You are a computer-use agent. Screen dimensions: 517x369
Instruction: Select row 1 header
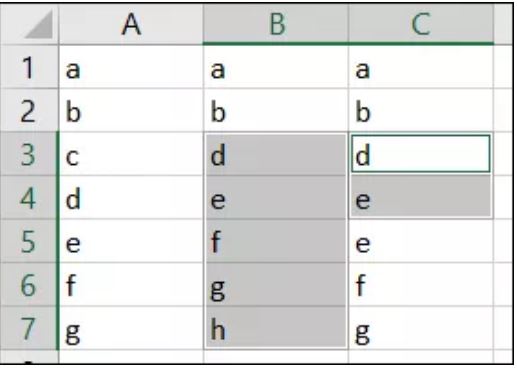pyautogui.click(x=29, y=67)
